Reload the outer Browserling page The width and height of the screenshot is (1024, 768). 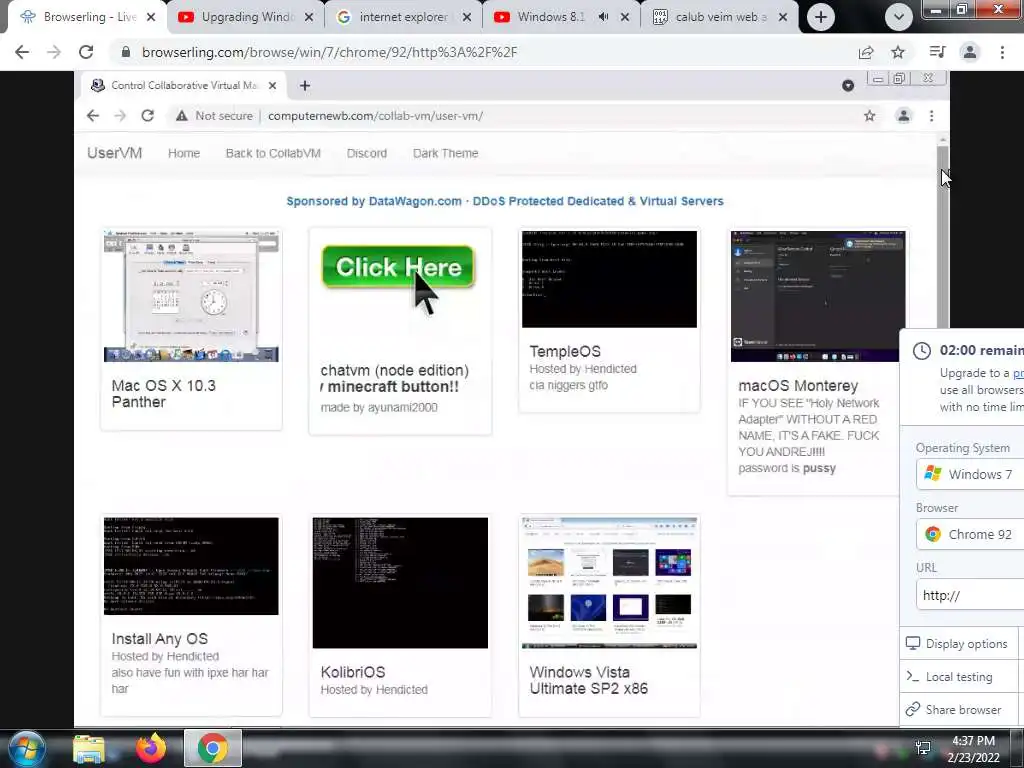tap(86, 52)
